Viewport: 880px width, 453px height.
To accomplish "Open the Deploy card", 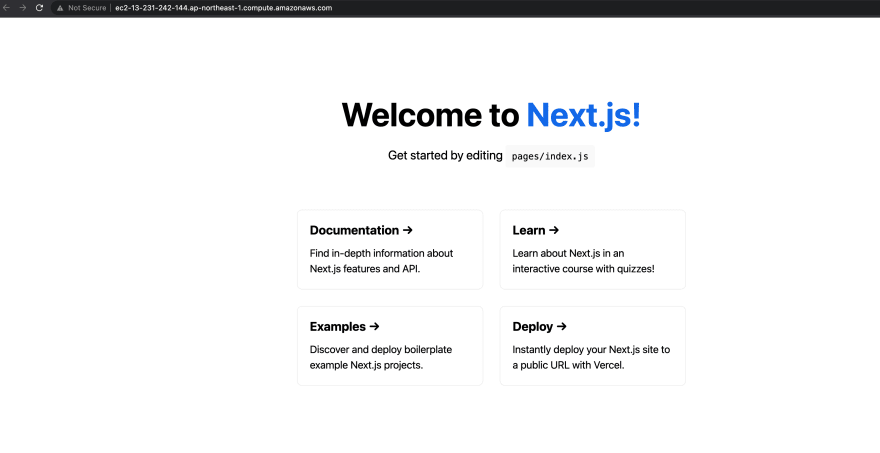I will (x=593, y=346).
